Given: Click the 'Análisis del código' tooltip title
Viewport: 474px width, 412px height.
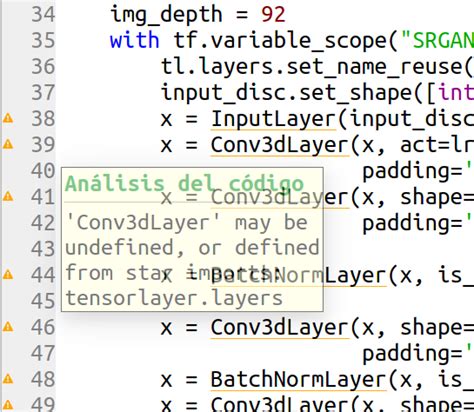Looking at the screenshot, I should click(x=184, y=184).
